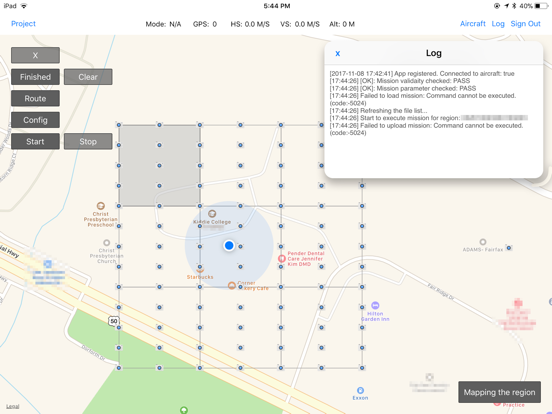552x414 pixels.
Task: Tap the Pender Dental Care marker
Action: (x=282, y=259)
